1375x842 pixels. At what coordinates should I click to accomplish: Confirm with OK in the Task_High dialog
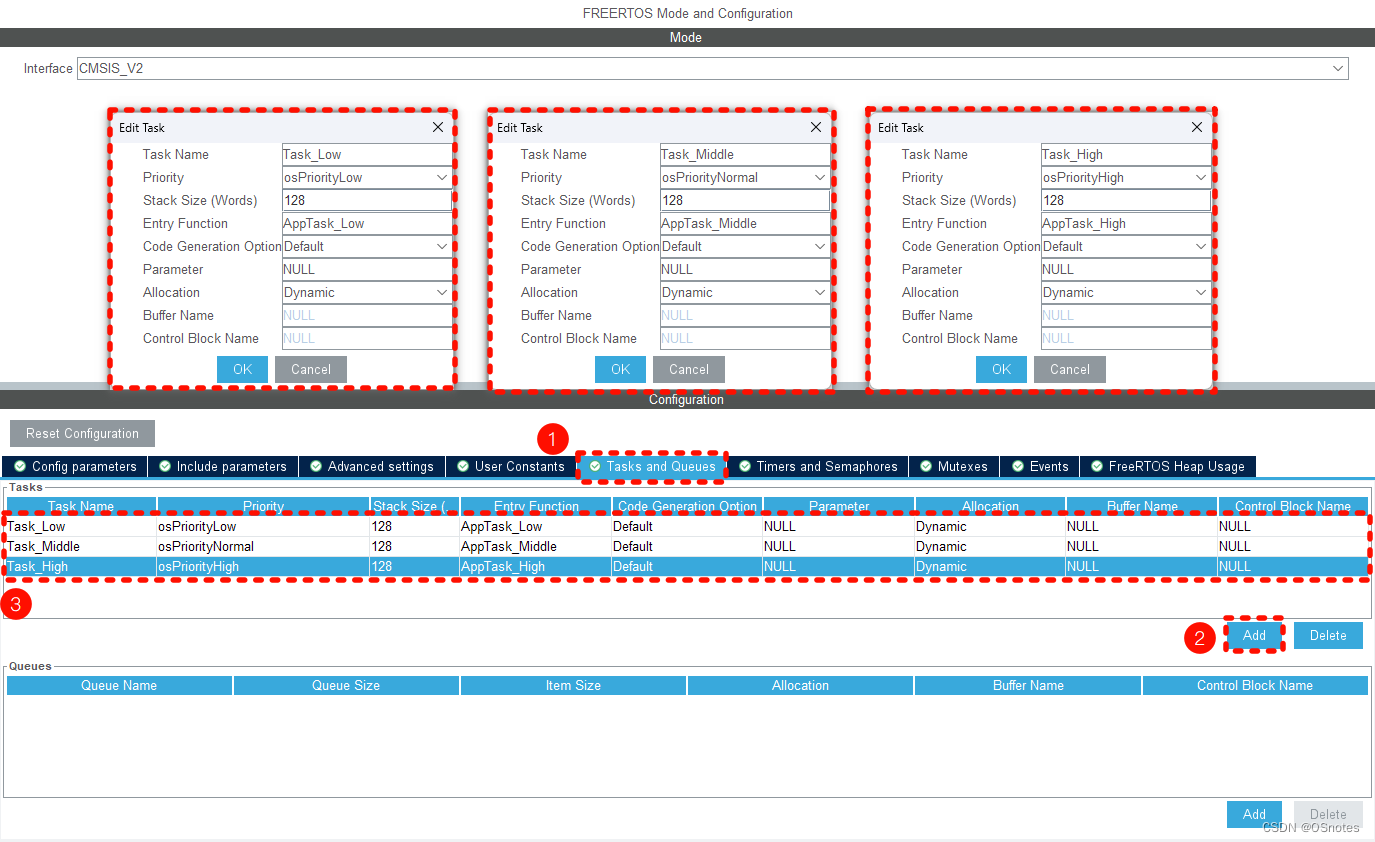click(x=1001, y=369)
